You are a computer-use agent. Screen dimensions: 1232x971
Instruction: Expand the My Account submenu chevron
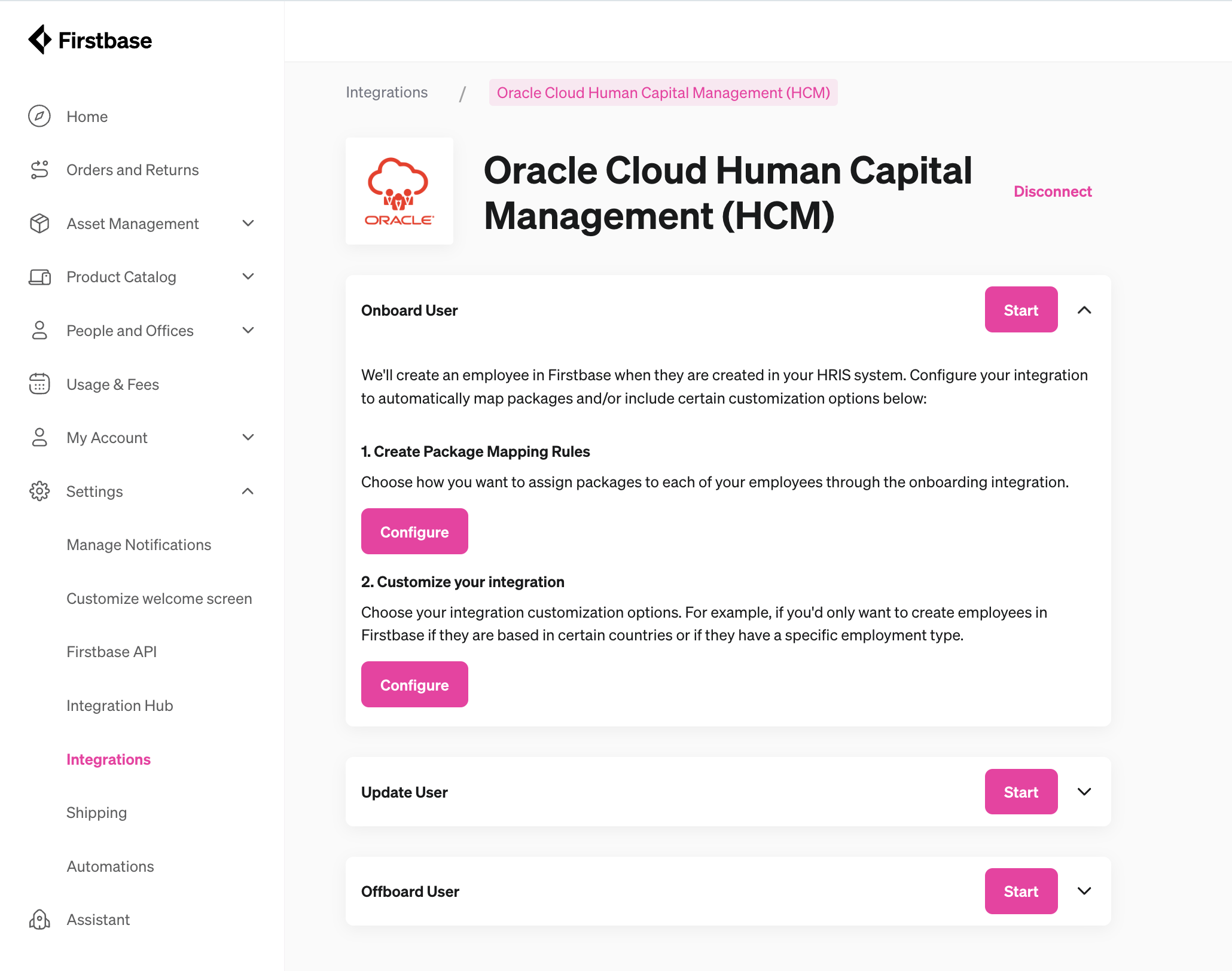point(248,437)
